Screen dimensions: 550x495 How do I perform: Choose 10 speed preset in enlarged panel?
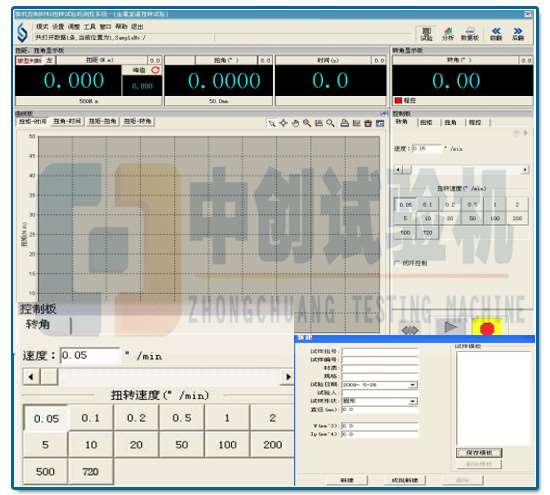tap(91, 444)
